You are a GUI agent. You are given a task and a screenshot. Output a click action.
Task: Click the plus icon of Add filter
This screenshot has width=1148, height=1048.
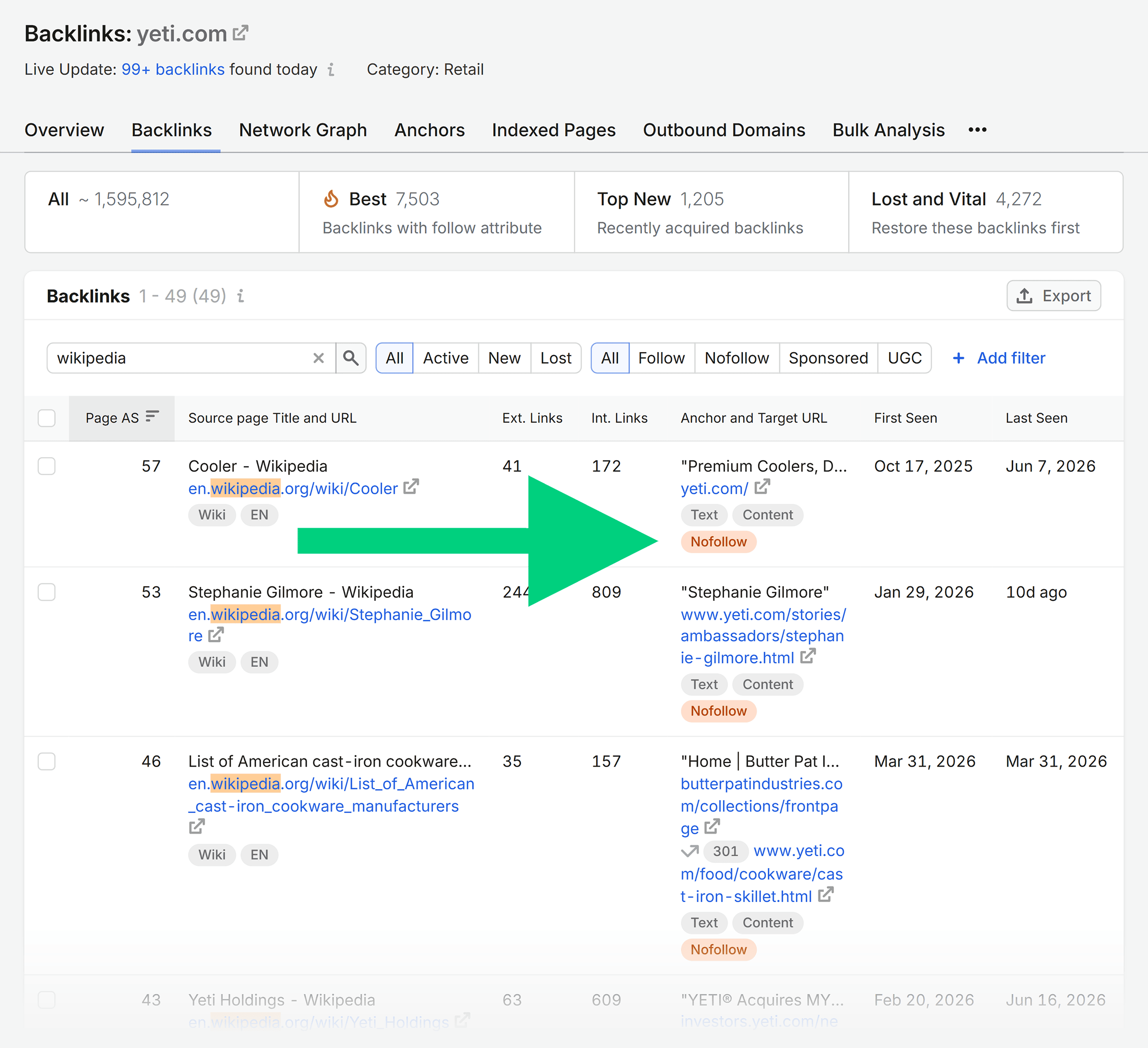pyautogui.click(x=958, y=358)
